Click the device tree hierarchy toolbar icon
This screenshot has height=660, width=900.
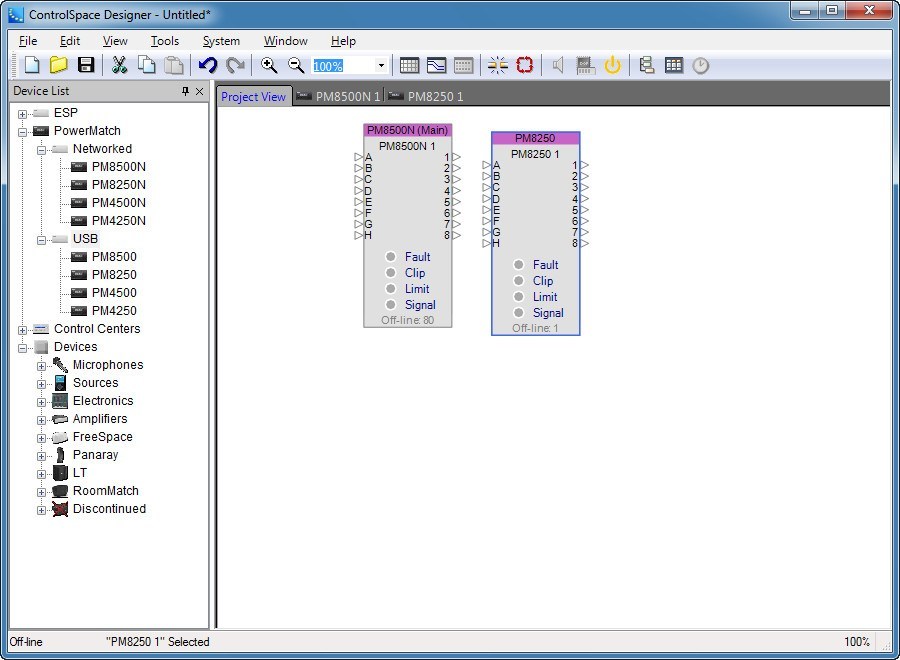pos(646,65)
